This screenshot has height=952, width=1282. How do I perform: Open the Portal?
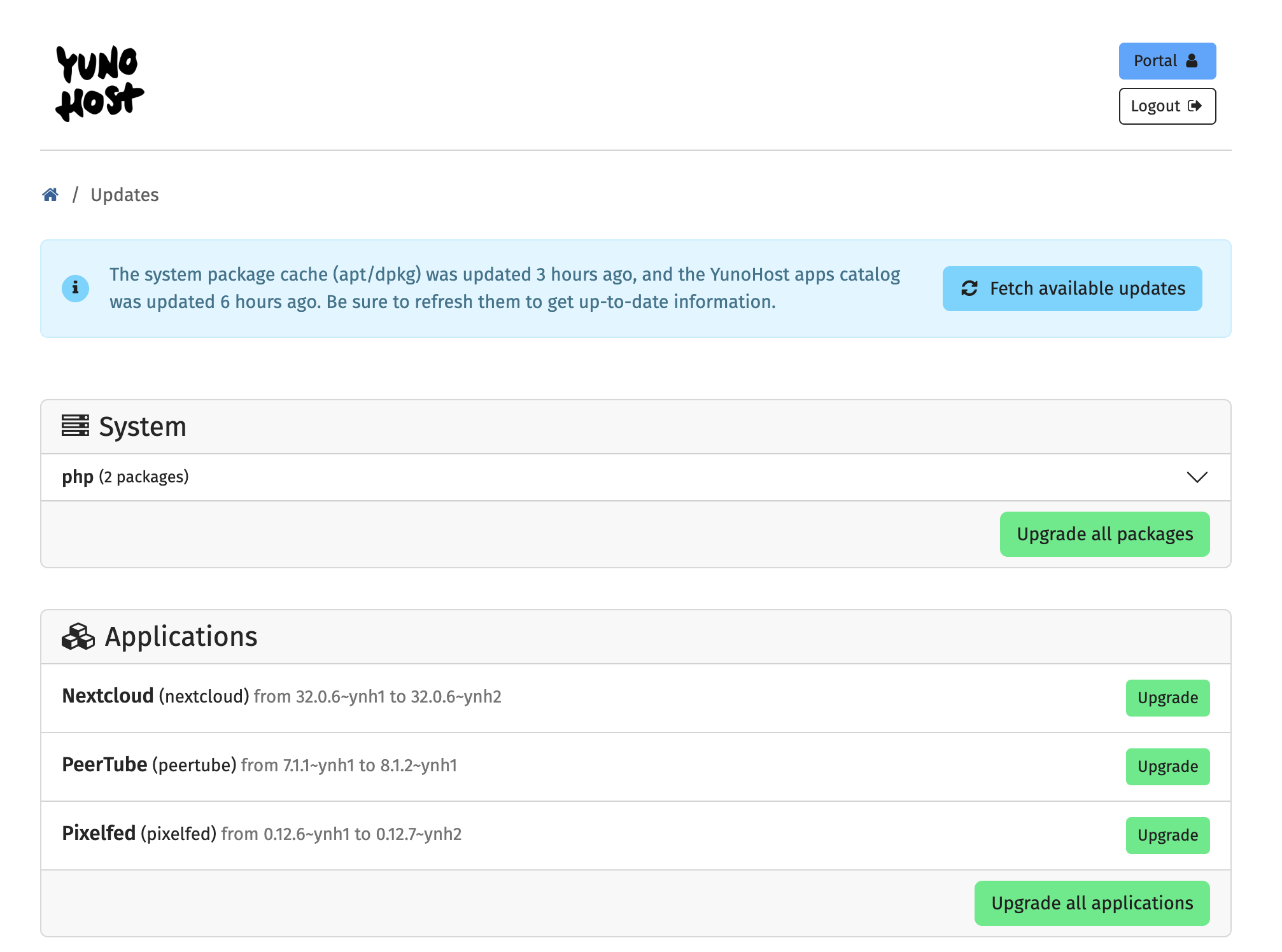pos(1166,60)
